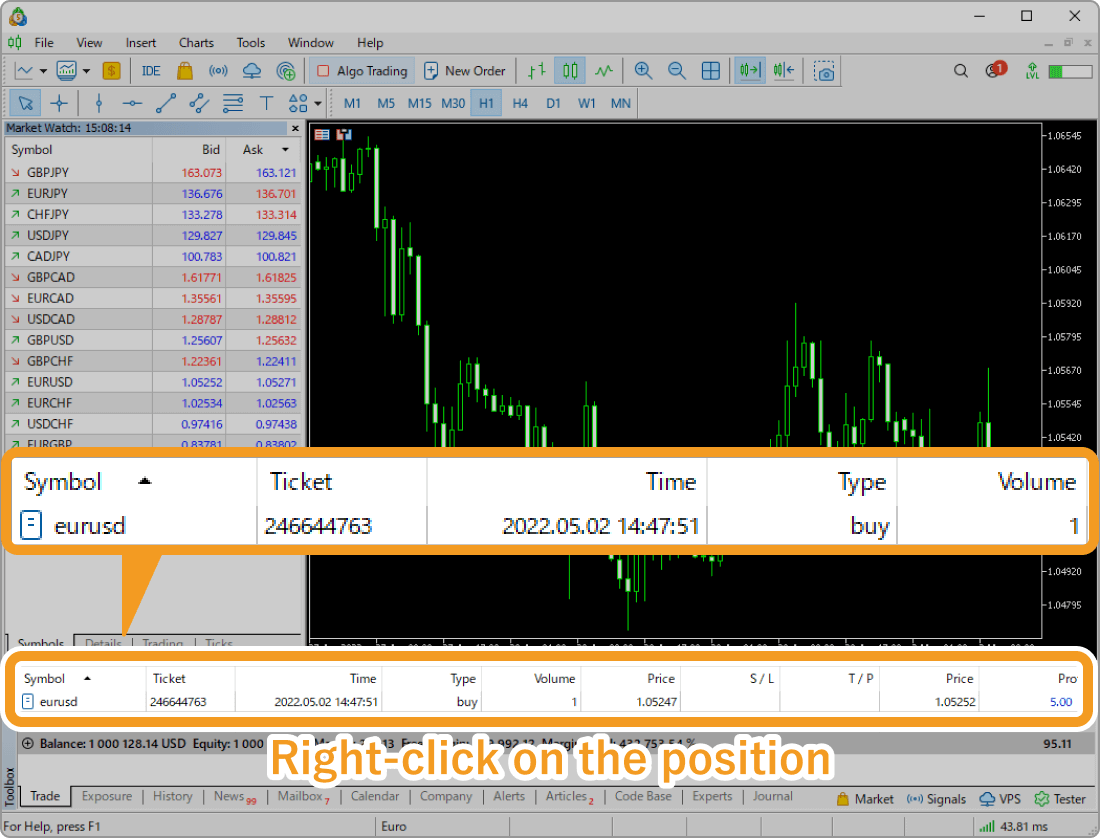Select the text label tool
Screen dimensions: 1100x838
pos(266,103)
